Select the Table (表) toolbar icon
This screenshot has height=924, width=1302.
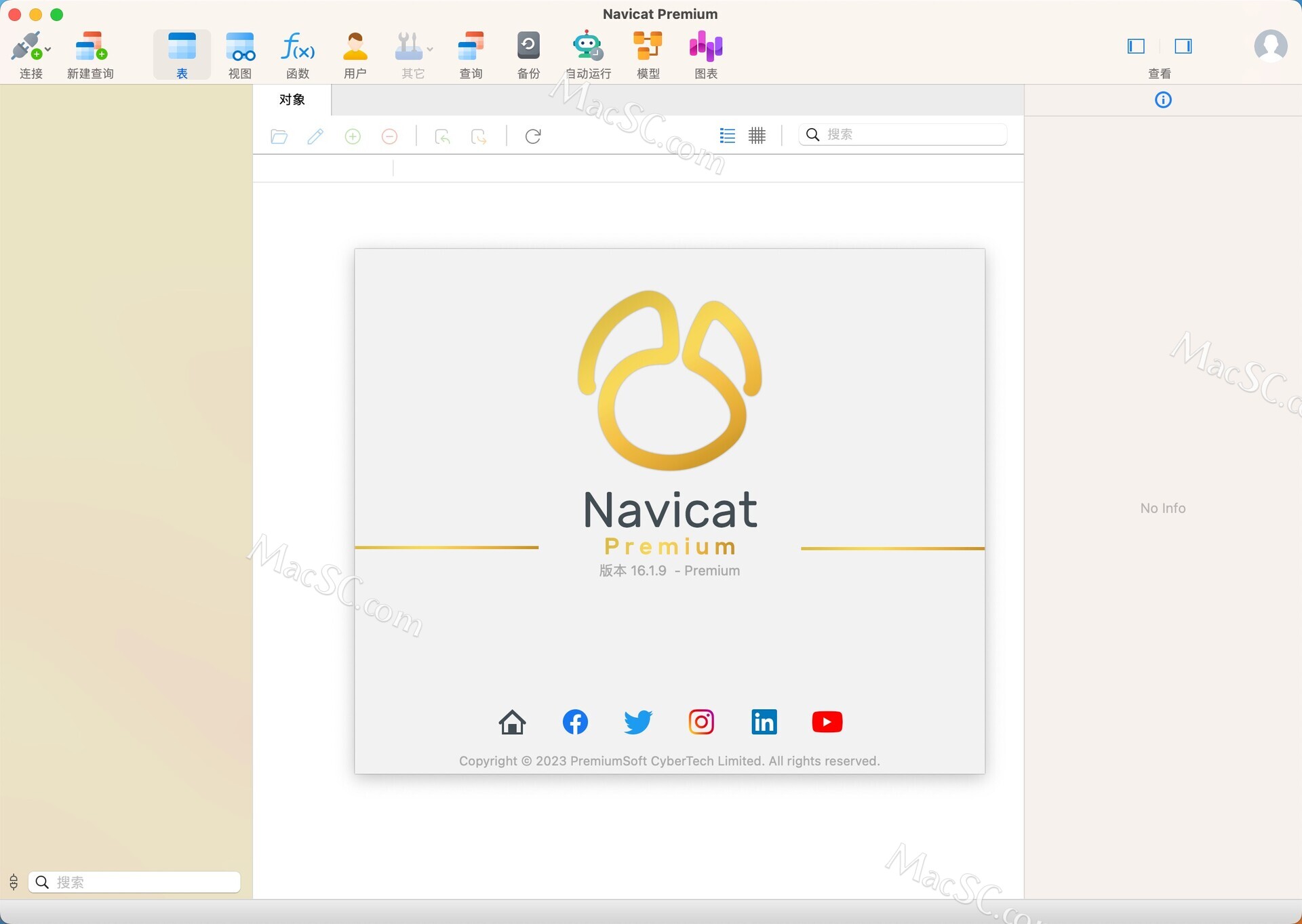click(x=182, y=46)
